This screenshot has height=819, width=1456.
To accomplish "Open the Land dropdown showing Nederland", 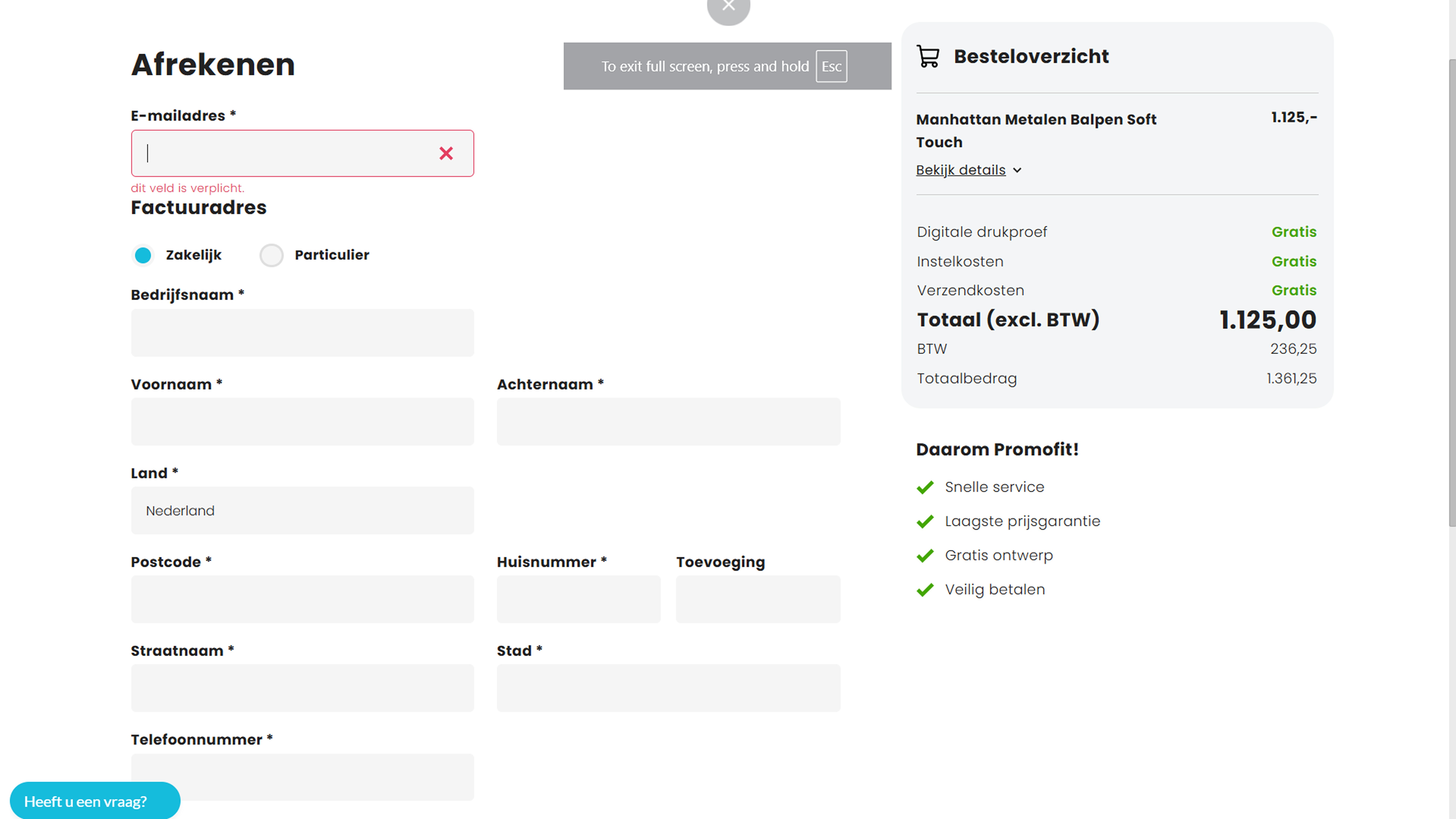I will (302, 510).
